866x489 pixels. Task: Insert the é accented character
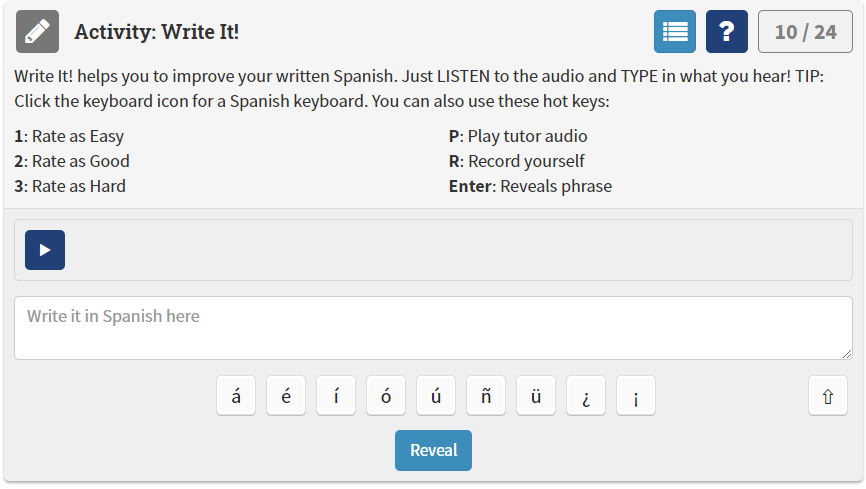point(286,396)
